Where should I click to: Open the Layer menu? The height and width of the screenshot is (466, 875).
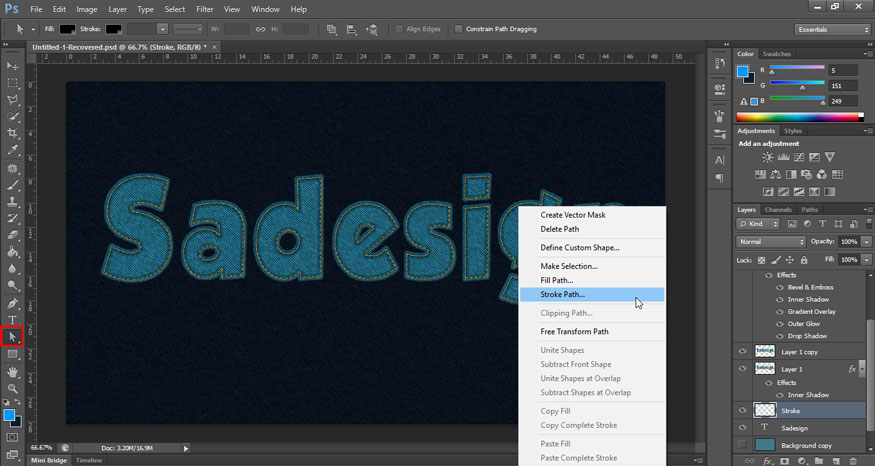(117, 9)
